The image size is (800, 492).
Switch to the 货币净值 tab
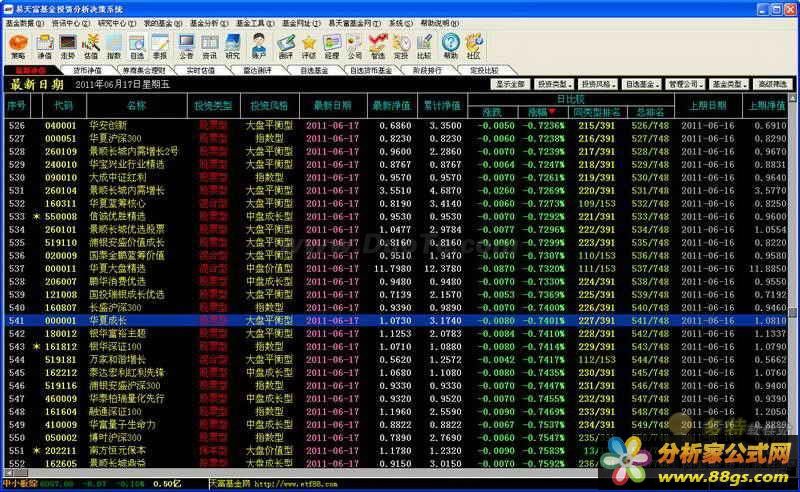(x=87, y=70)
